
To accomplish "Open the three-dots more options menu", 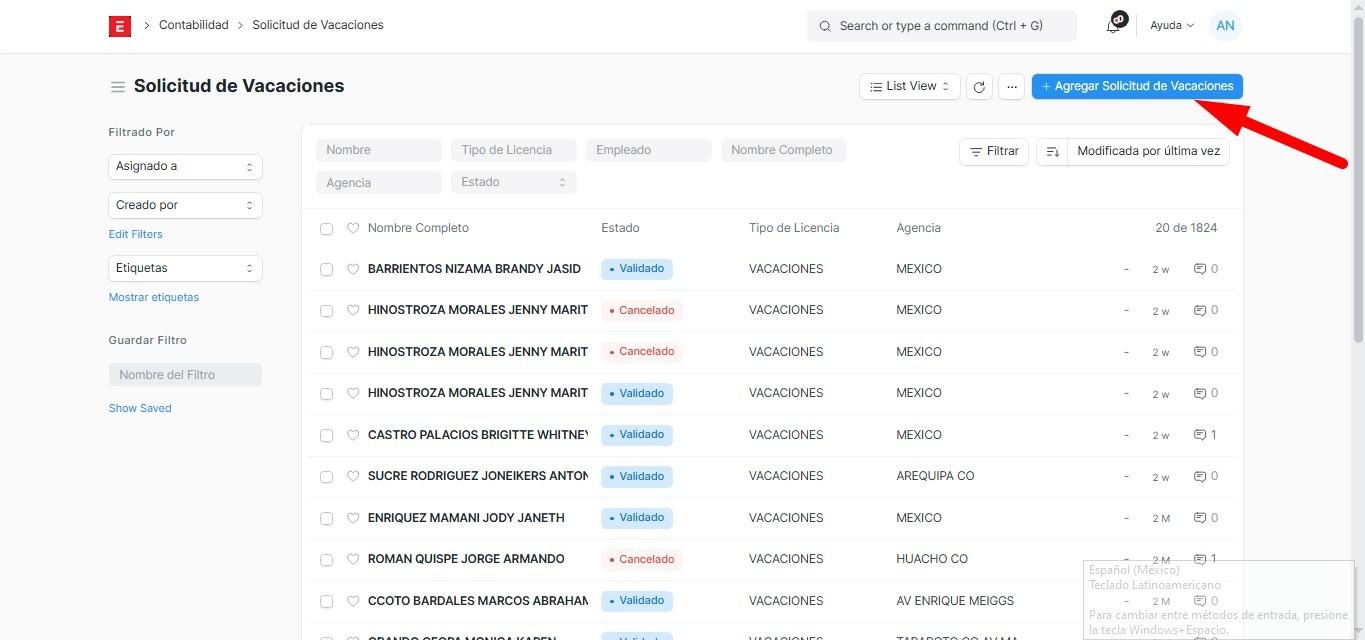I will coord(1012,87).
